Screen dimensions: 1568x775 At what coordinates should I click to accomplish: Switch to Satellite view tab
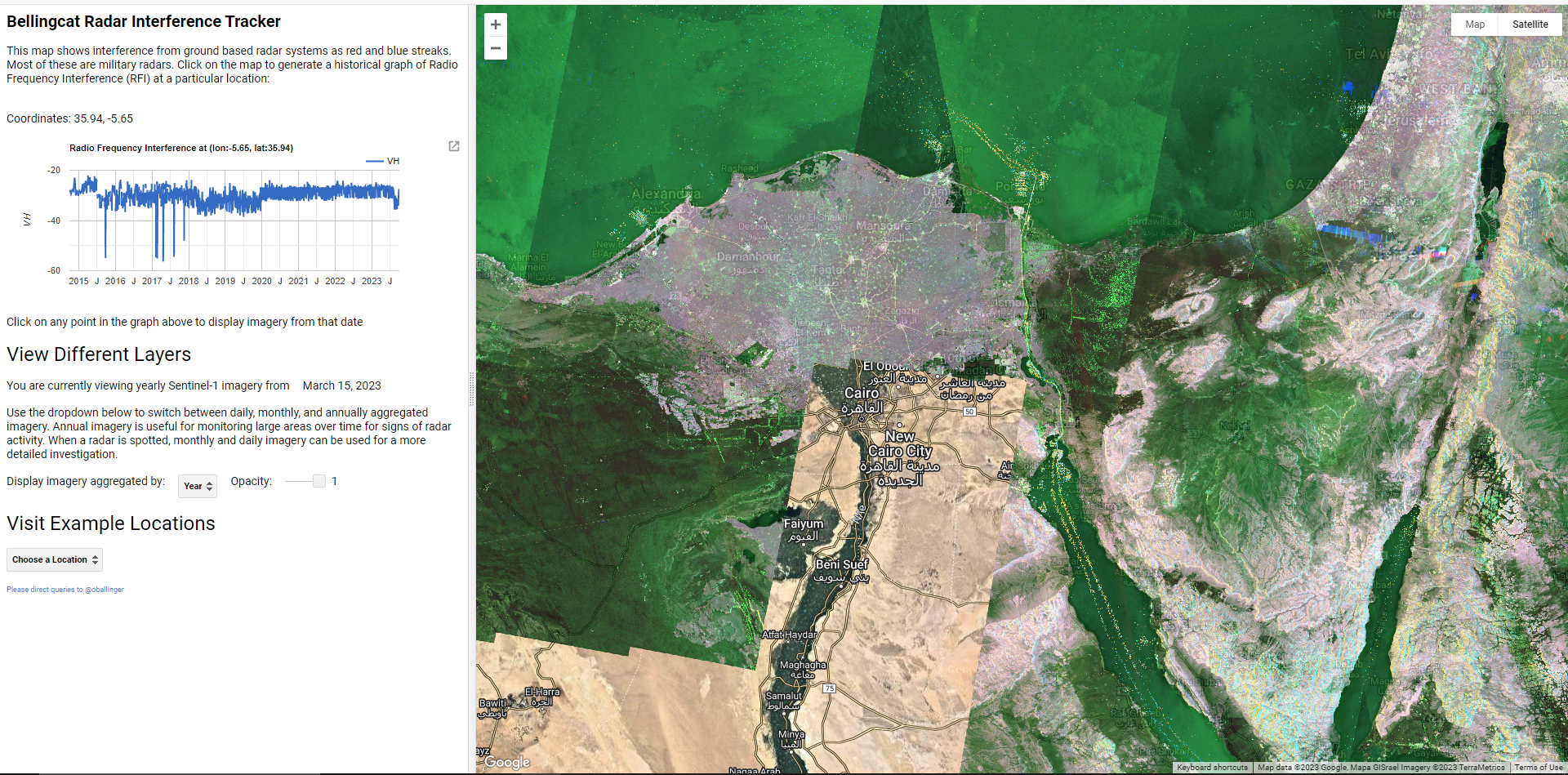click(x=1530, y=24)
